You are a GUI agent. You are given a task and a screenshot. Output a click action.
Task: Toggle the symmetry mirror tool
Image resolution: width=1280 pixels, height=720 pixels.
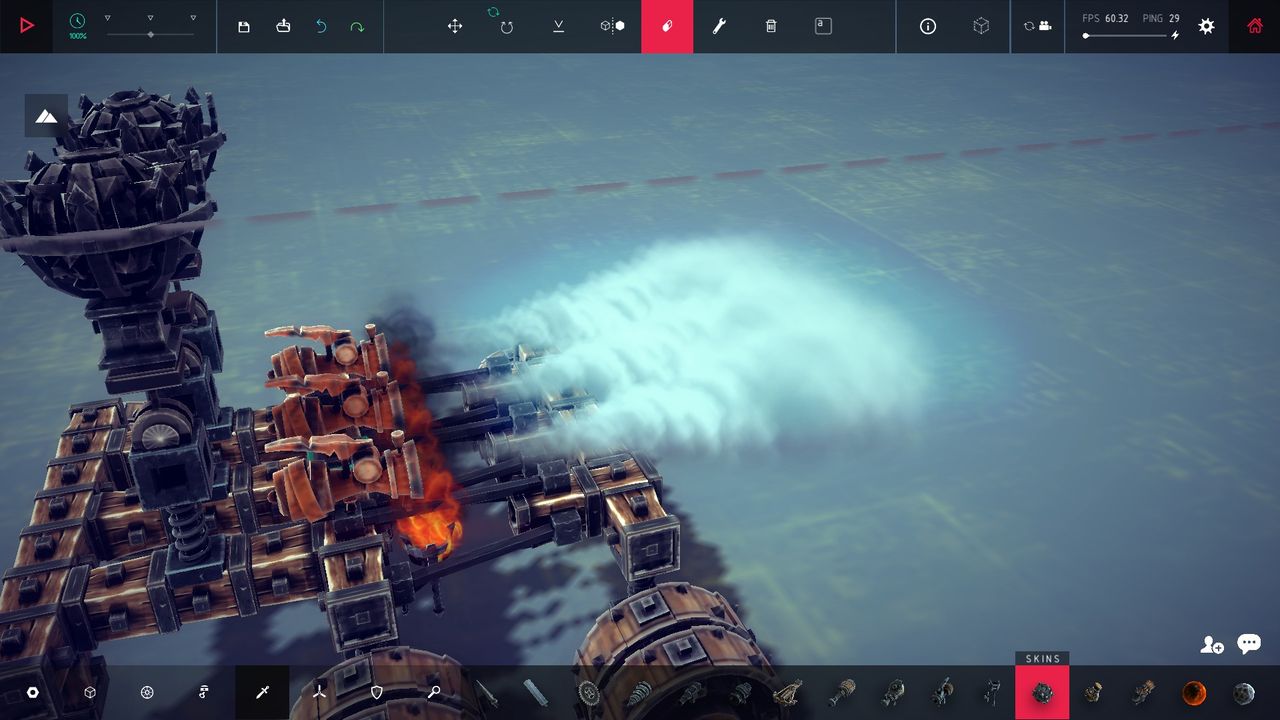[x=612, y=26]
